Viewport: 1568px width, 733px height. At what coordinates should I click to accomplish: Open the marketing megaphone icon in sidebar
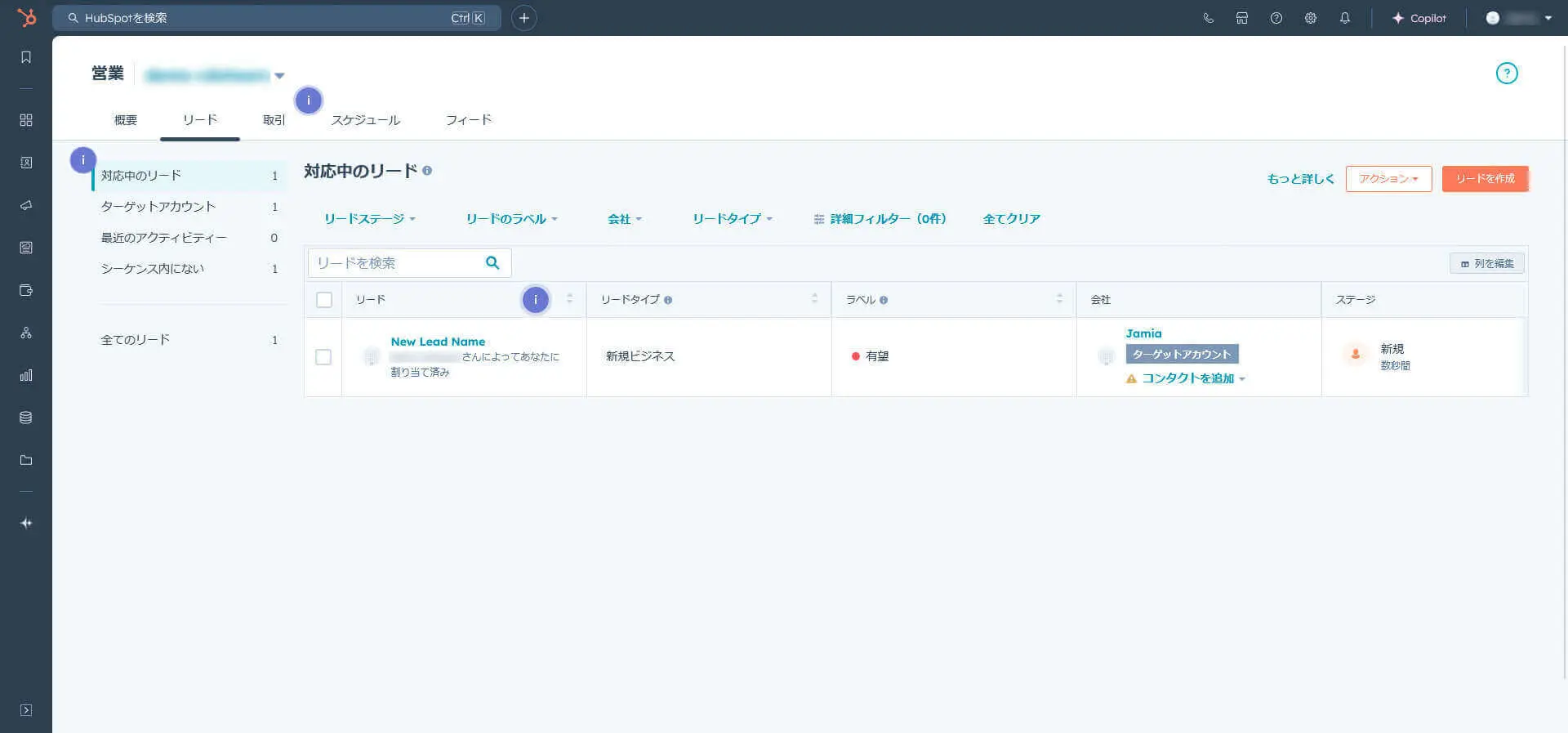click(26, 205)
